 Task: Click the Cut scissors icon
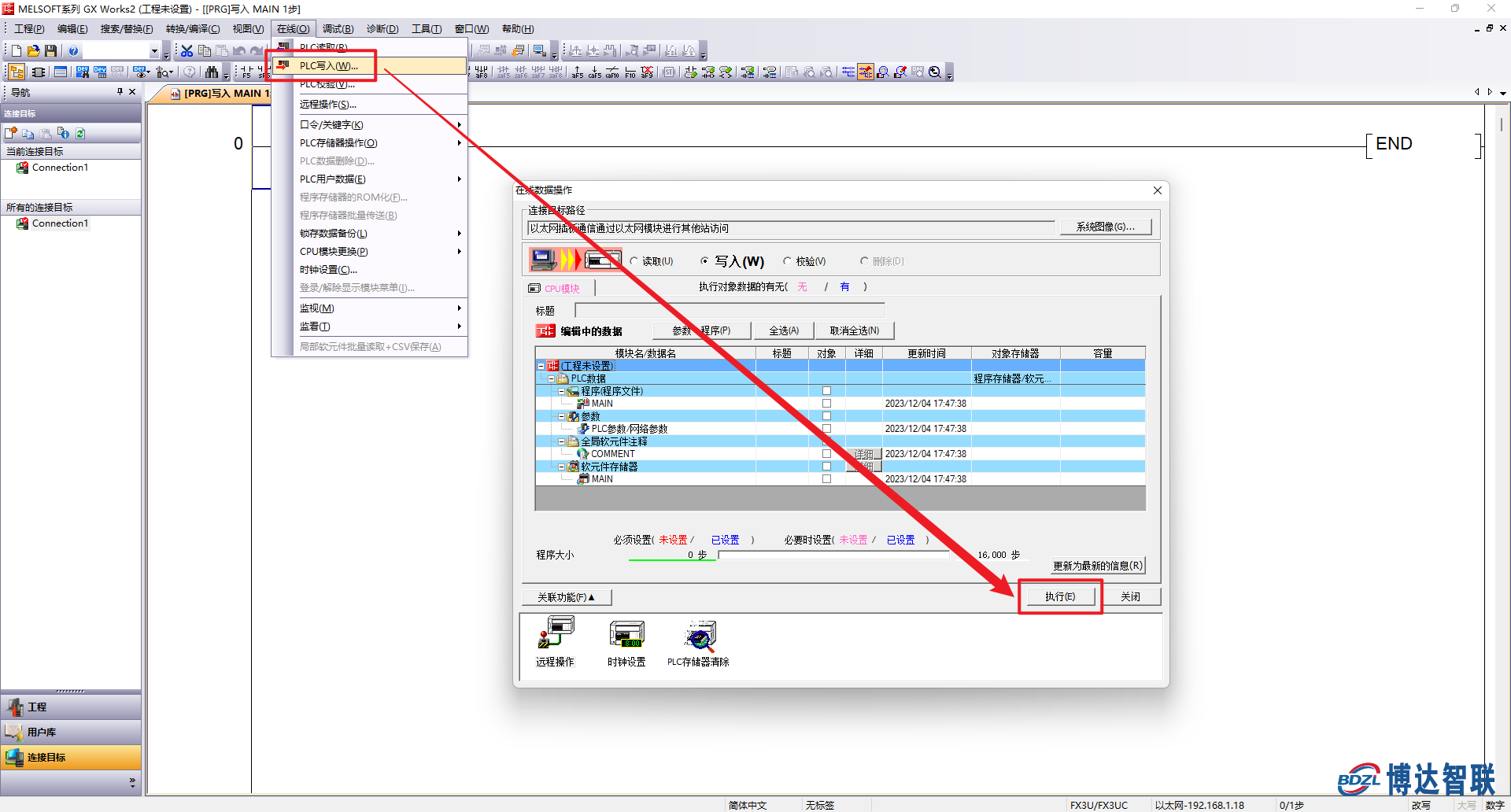point(187,51)
